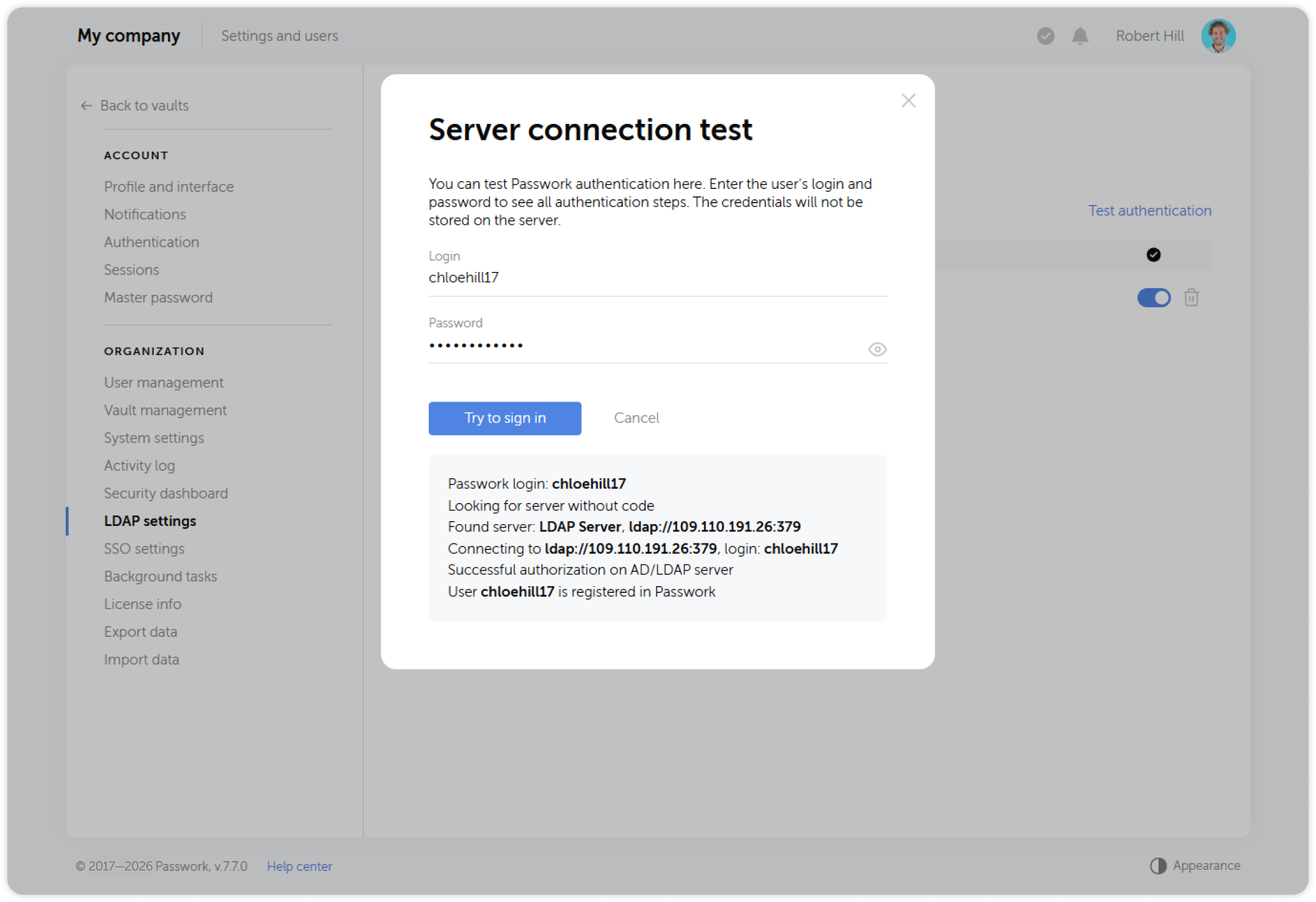
Task: Open User management
Action: point(164,383)
